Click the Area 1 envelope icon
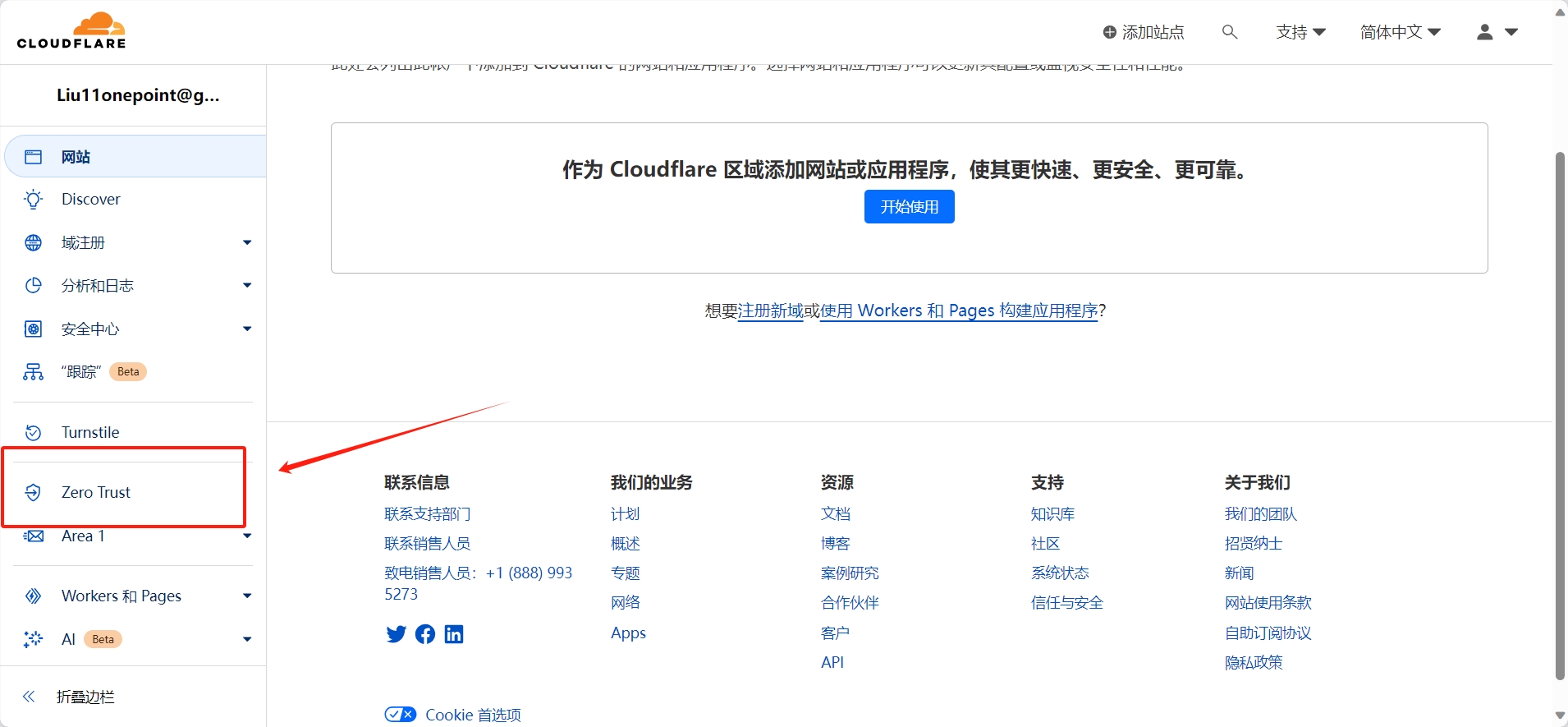This screenshot has width=1568, height=727. (33, 536)
